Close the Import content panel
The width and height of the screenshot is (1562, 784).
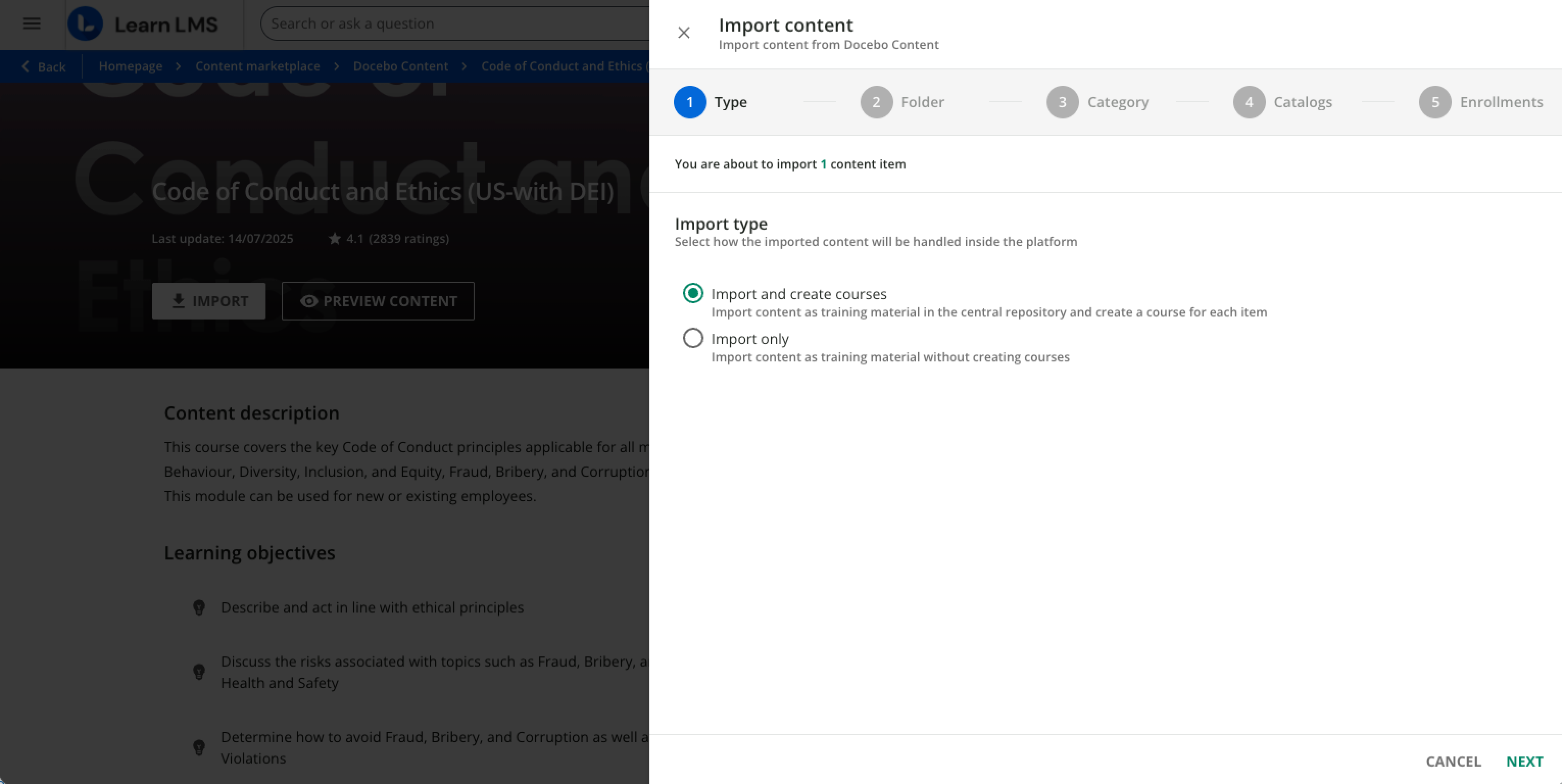pyautogui.click(x=684, y=33)
